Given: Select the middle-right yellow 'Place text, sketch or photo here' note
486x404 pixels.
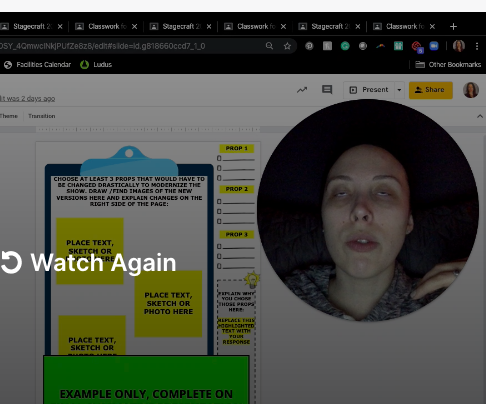Looking at the screenshot, I should click(x=168, y=303).
